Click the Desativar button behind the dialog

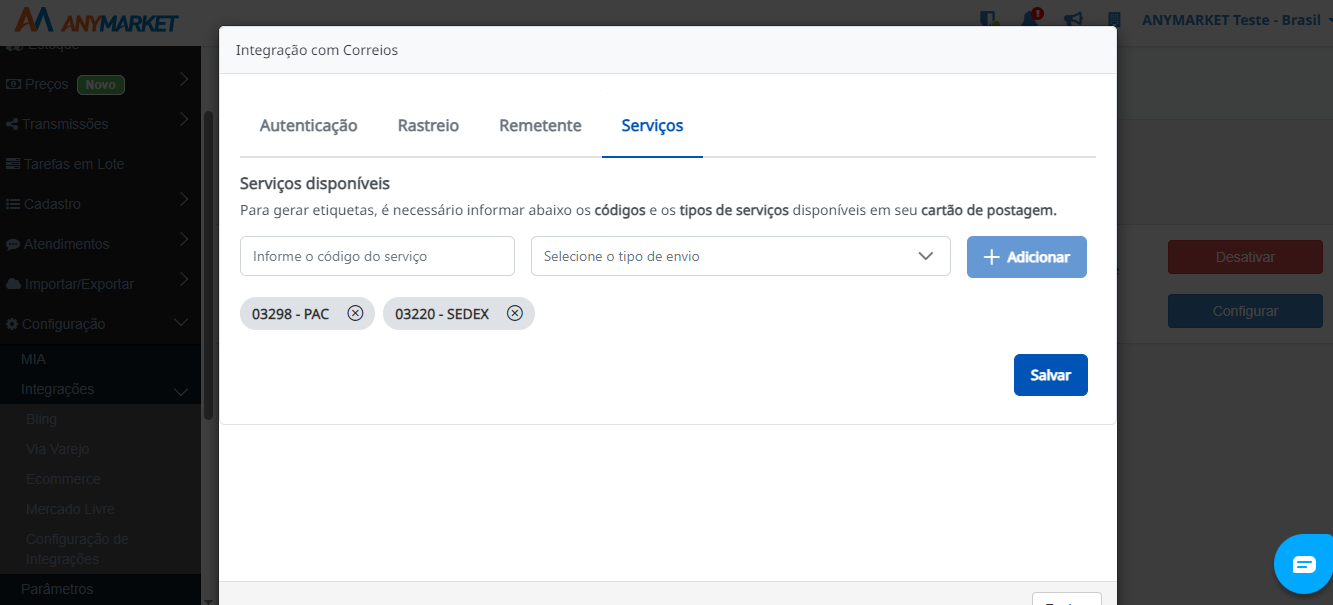[1244, 257]
